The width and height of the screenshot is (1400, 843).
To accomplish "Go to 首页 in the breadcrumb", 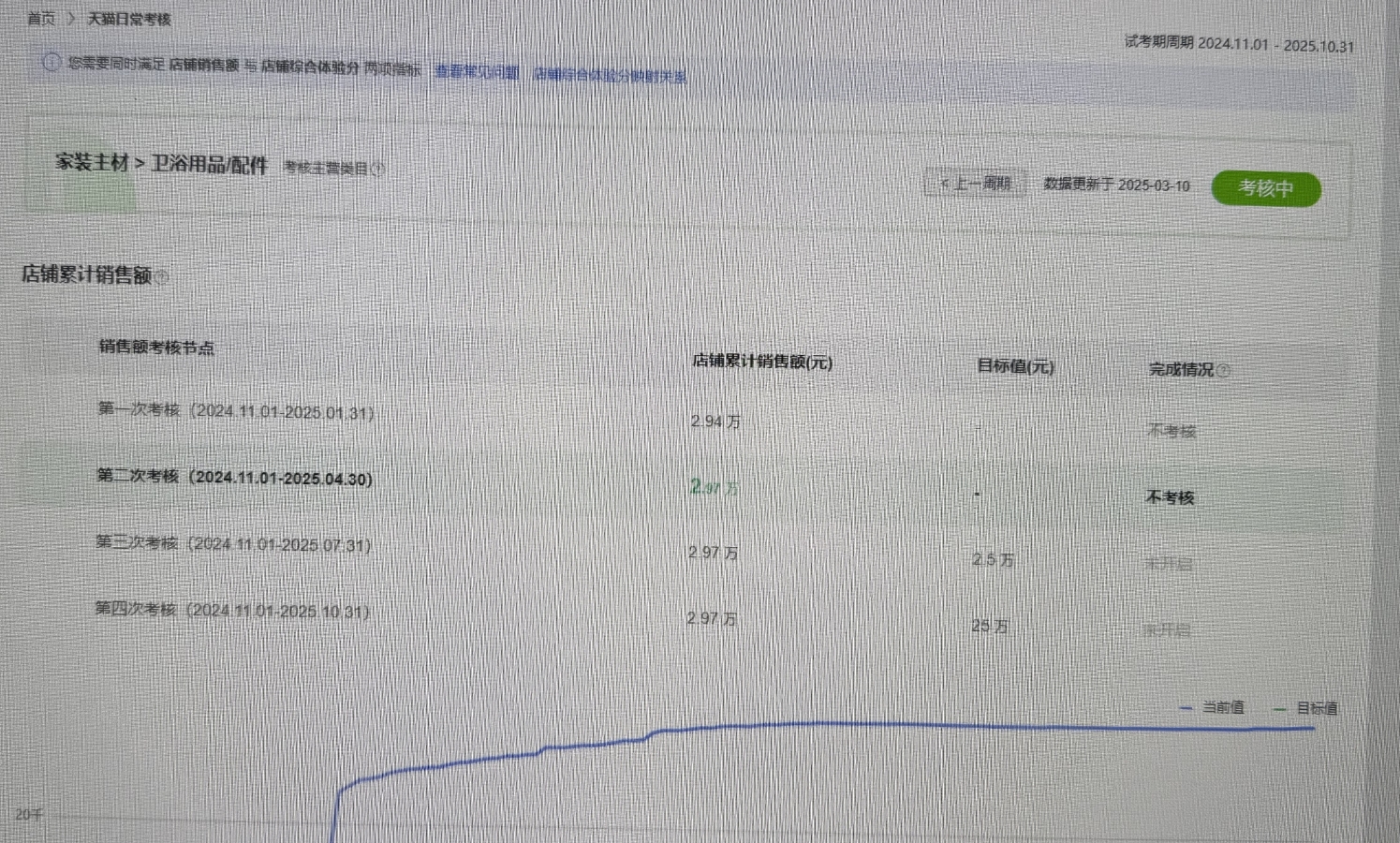I will (x=40, y=19).
